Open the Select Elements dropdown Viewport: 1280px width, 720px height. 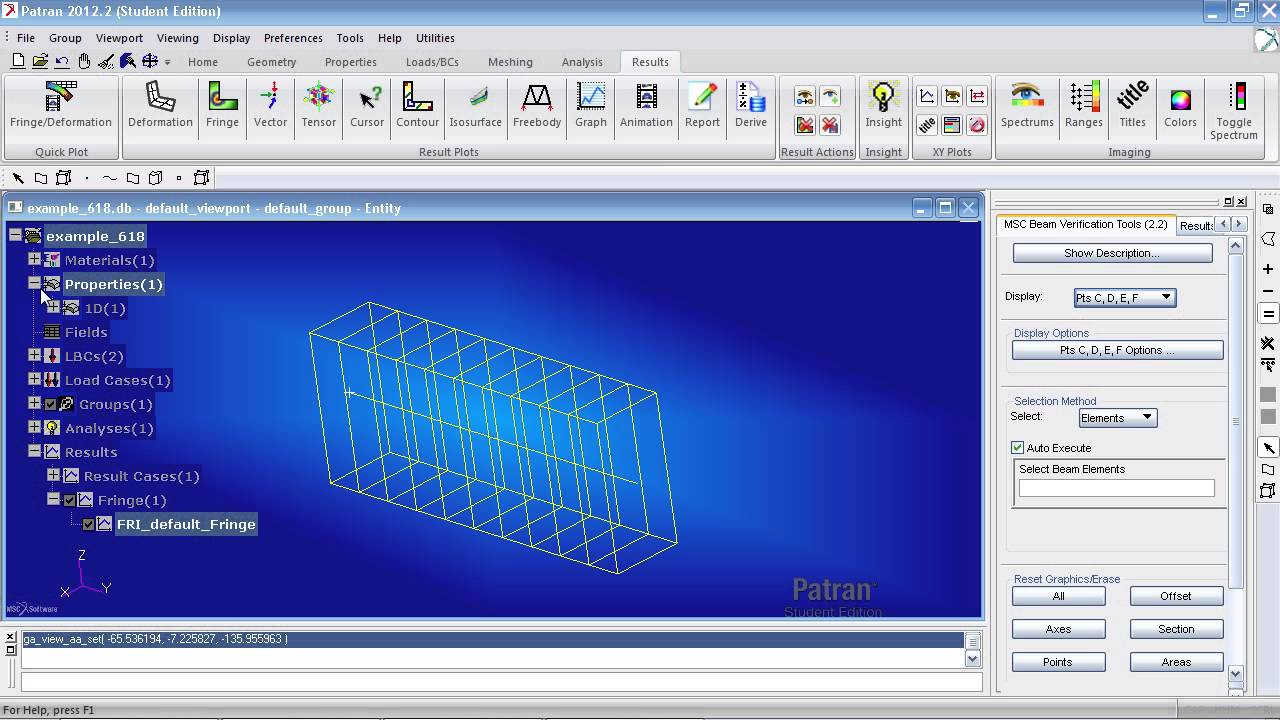pos(1118,418)
